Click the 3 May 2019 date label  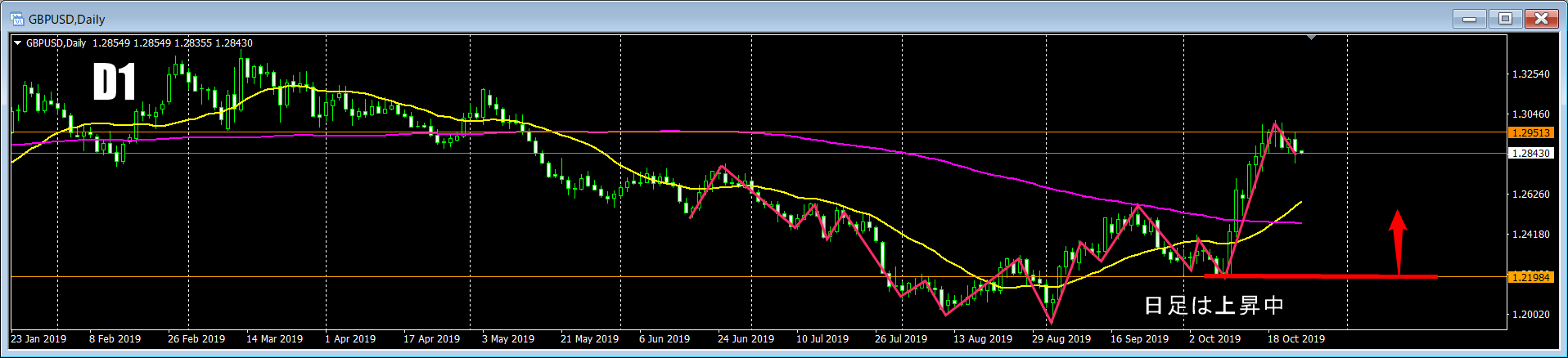click(x=508, y=338)
